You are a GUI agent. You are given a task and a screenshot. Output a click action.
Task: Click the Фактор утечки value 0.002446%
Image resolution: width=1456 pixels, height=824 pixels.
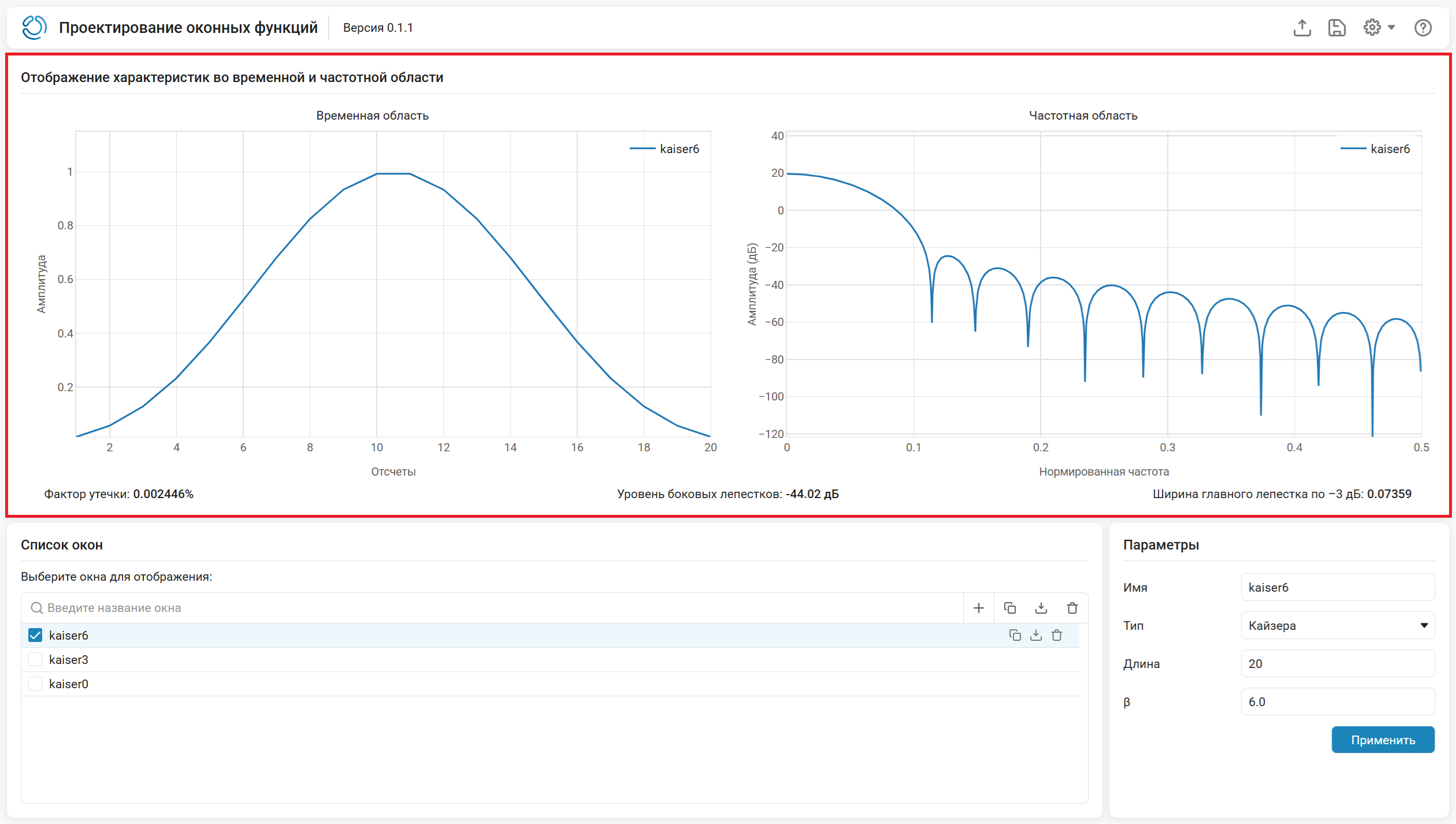pyautogui.click(x=164, y=494)
